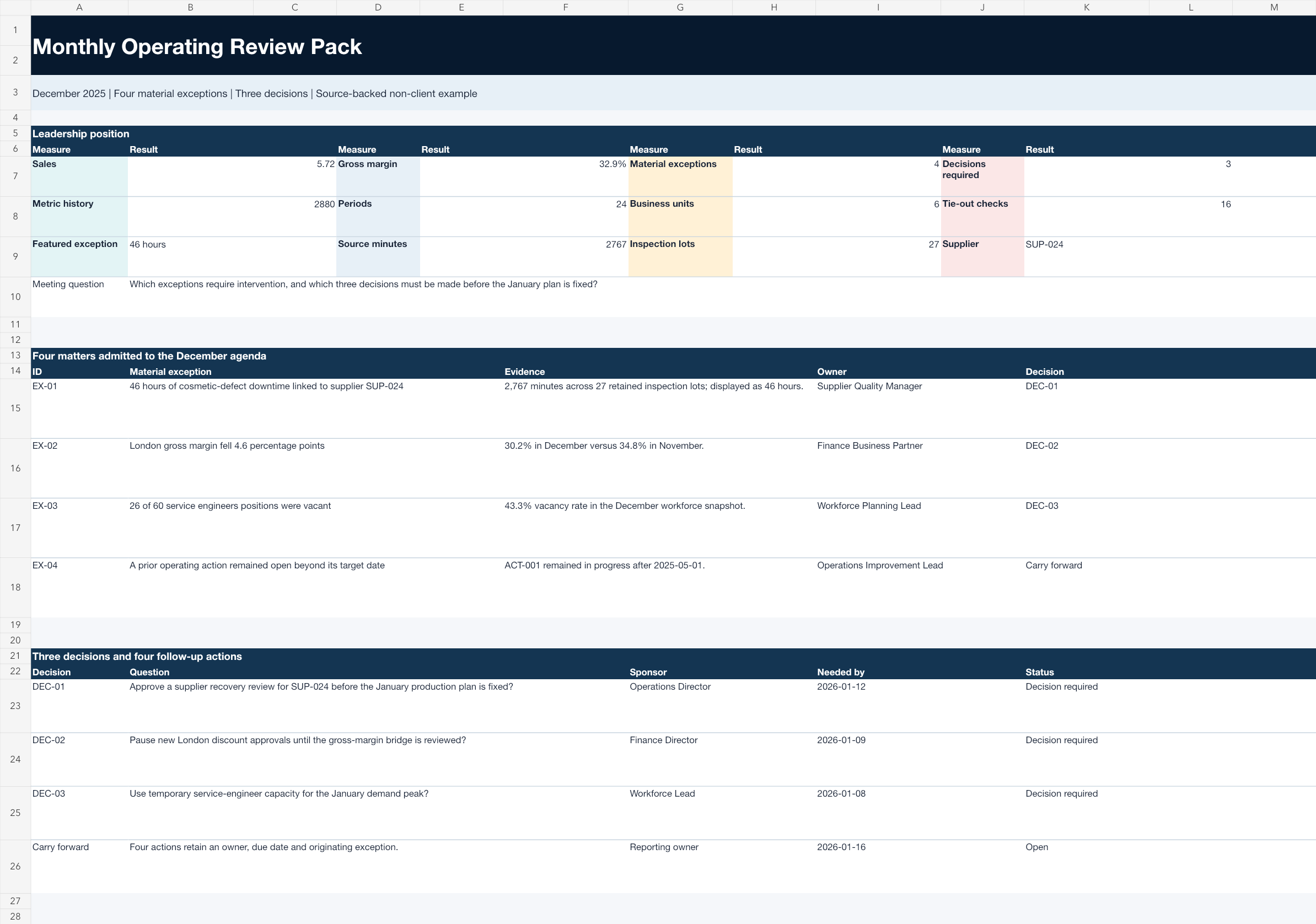The width and height of the screenshot is (1316, 924).
Task: Select the 5.72 sales result cell
Action: (232, 176)
